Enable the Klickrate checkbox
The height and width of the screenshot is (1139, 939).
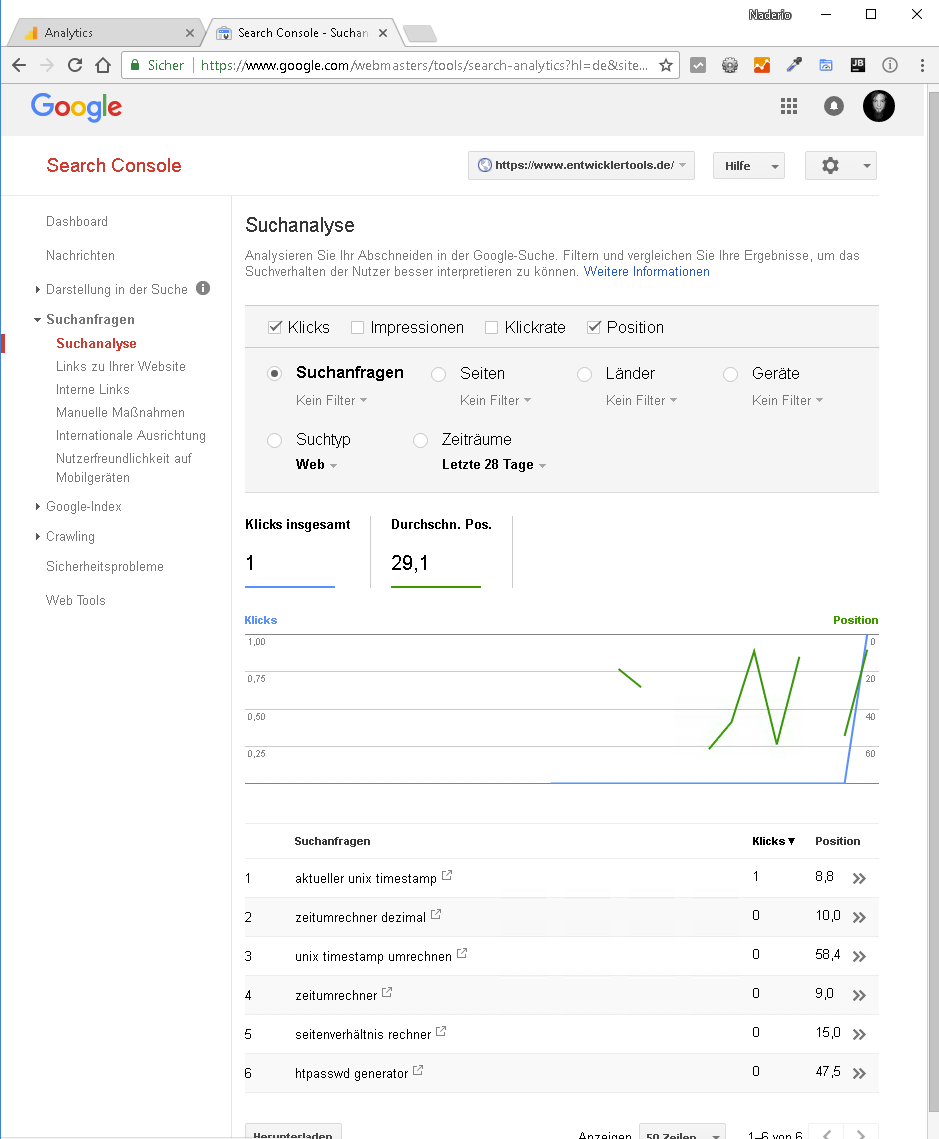tap(492, 328)
